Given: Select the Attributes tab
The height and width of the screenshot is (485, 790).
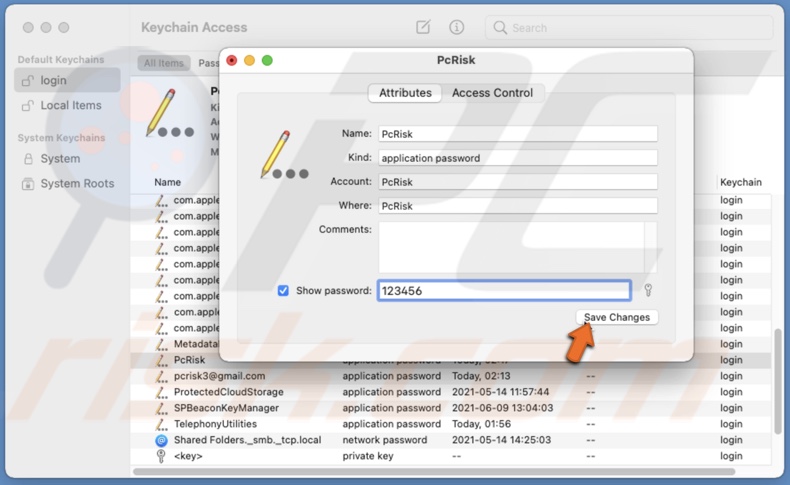Looking at the screenshot, I should point(405,93).
